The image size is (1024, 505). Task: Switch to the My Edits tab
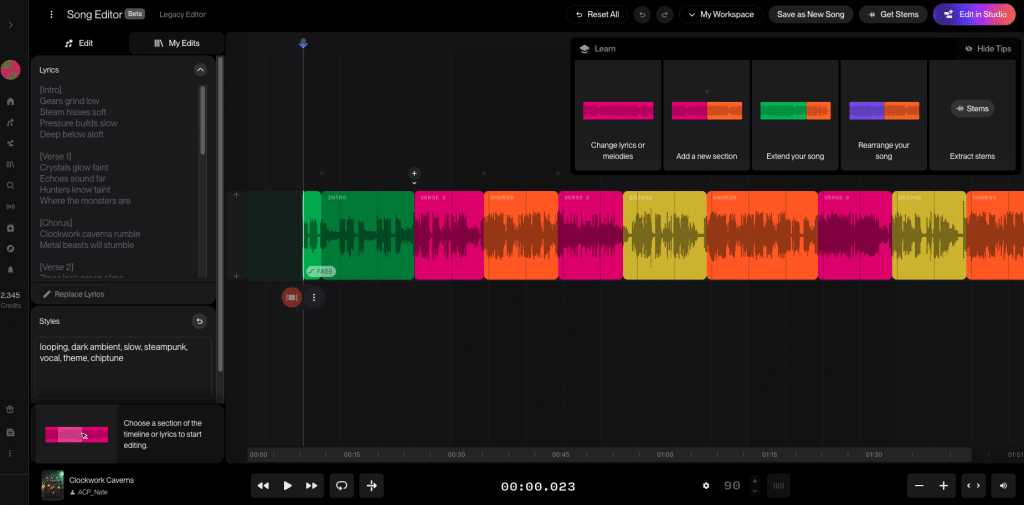click(174, 43)
